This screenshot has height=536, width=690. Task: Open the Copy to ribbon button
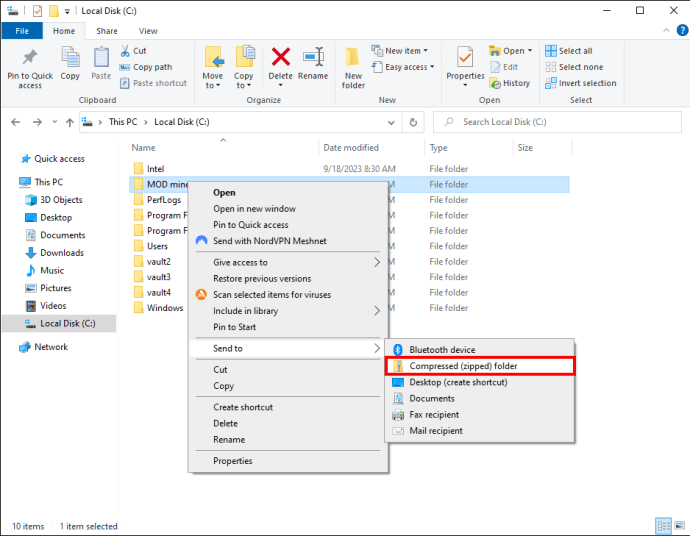243,68
